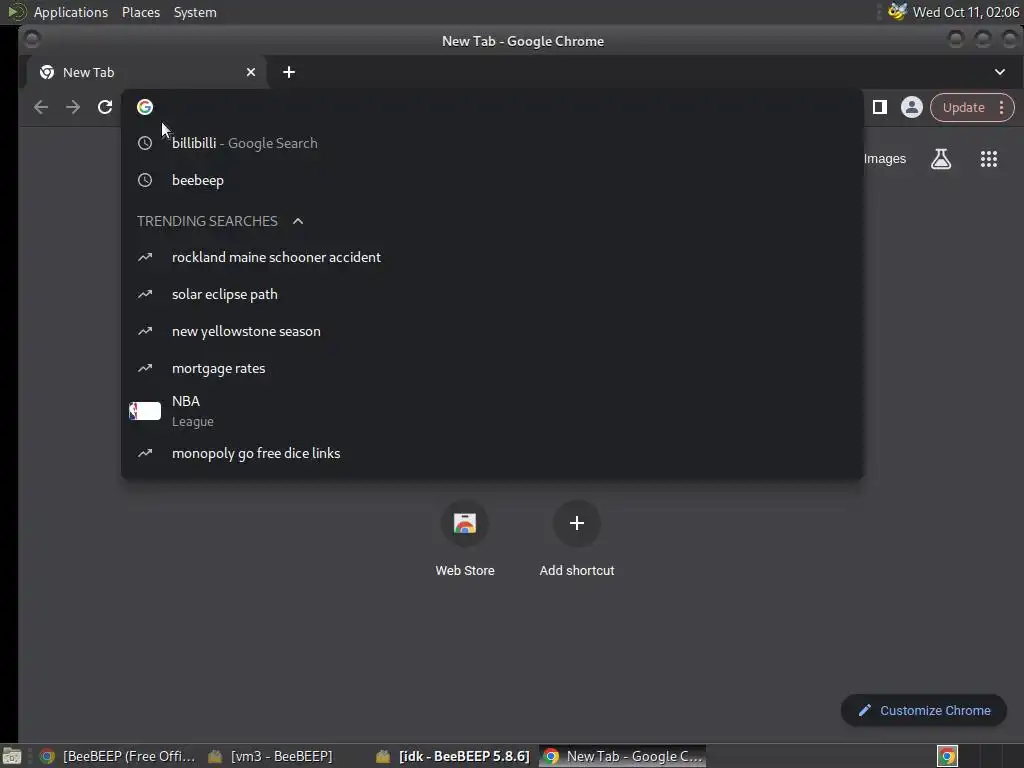Click clock icon beside billibilli
The image size is (1024, 768).
pos(145,143)
